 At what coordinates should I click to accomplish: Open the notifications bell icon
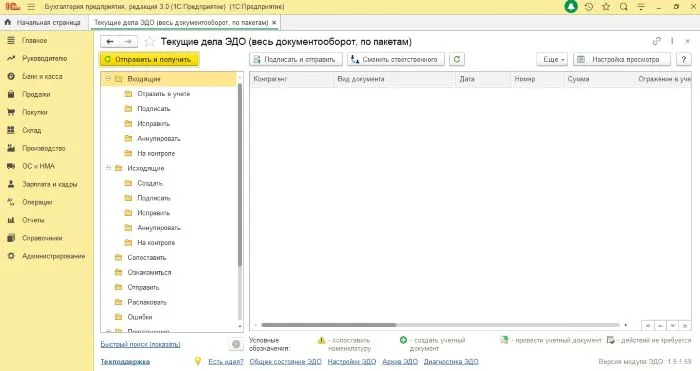(571, 7)
